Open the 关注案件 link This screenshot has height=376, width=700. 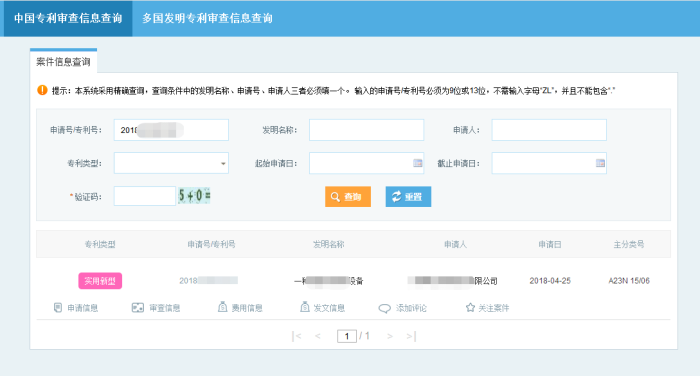click(494, 308)
